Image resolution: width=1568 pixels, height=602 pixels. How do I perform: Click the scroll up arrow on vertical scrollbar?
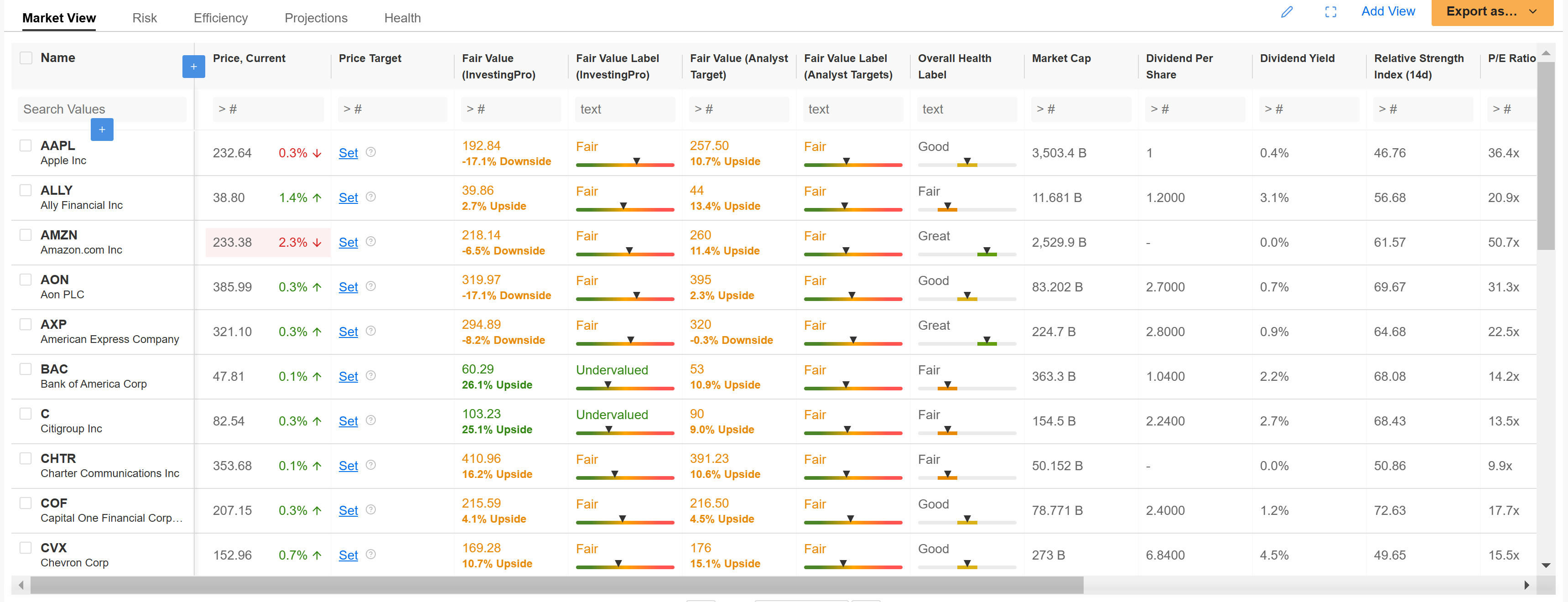point(1546,53)
